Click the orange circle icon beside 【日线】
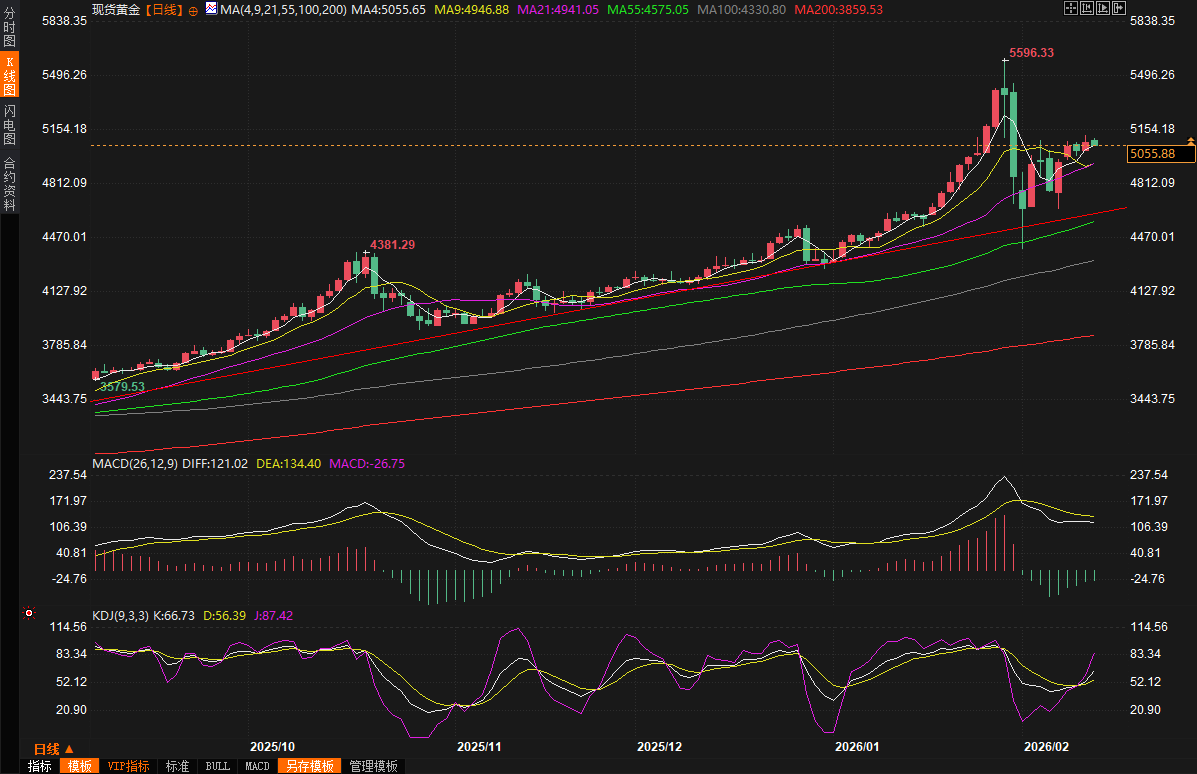1197x774 pixels. (193, 9)
